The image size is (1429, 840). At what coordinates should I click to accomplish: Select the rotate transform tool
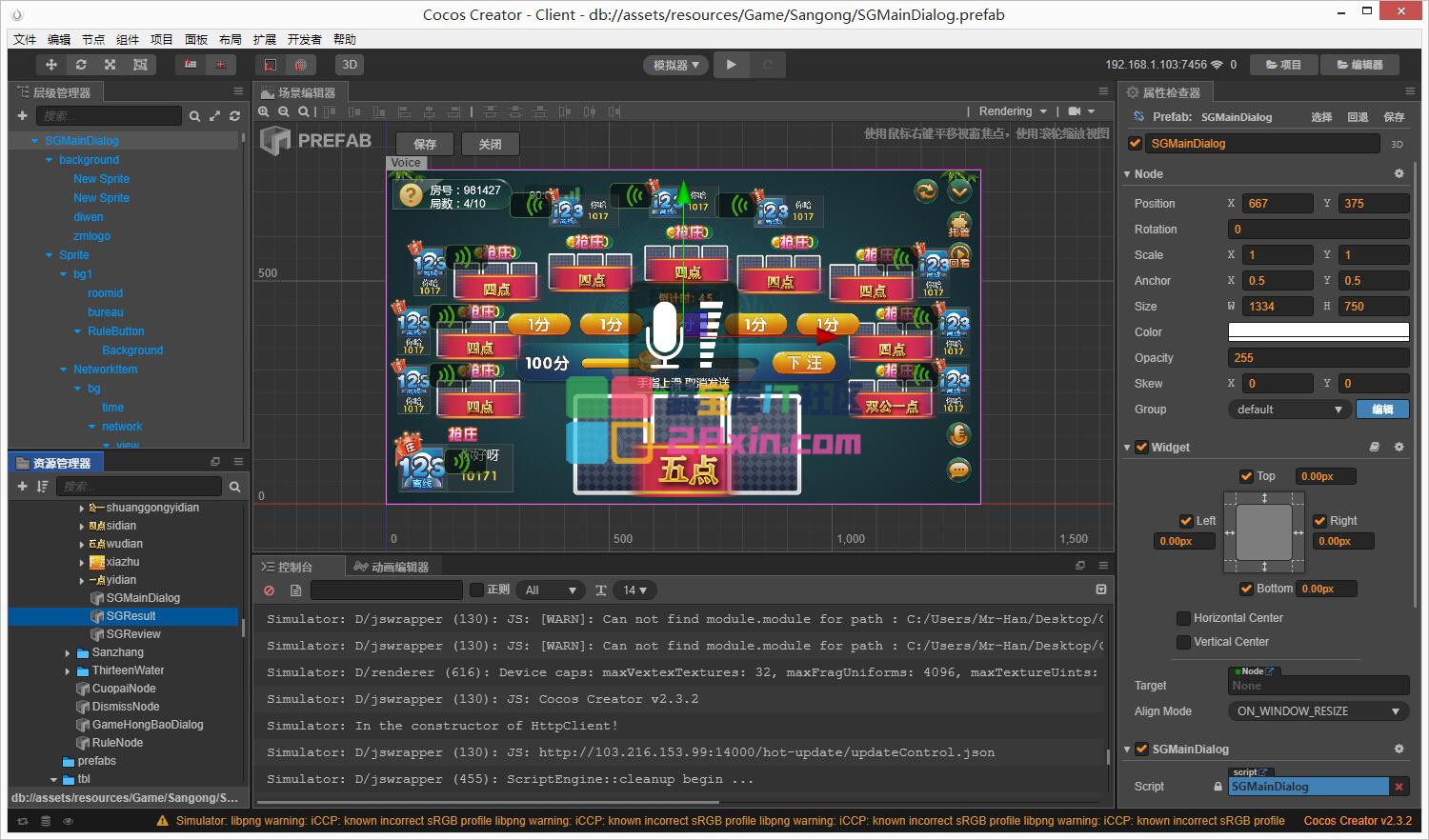point(81,65)
